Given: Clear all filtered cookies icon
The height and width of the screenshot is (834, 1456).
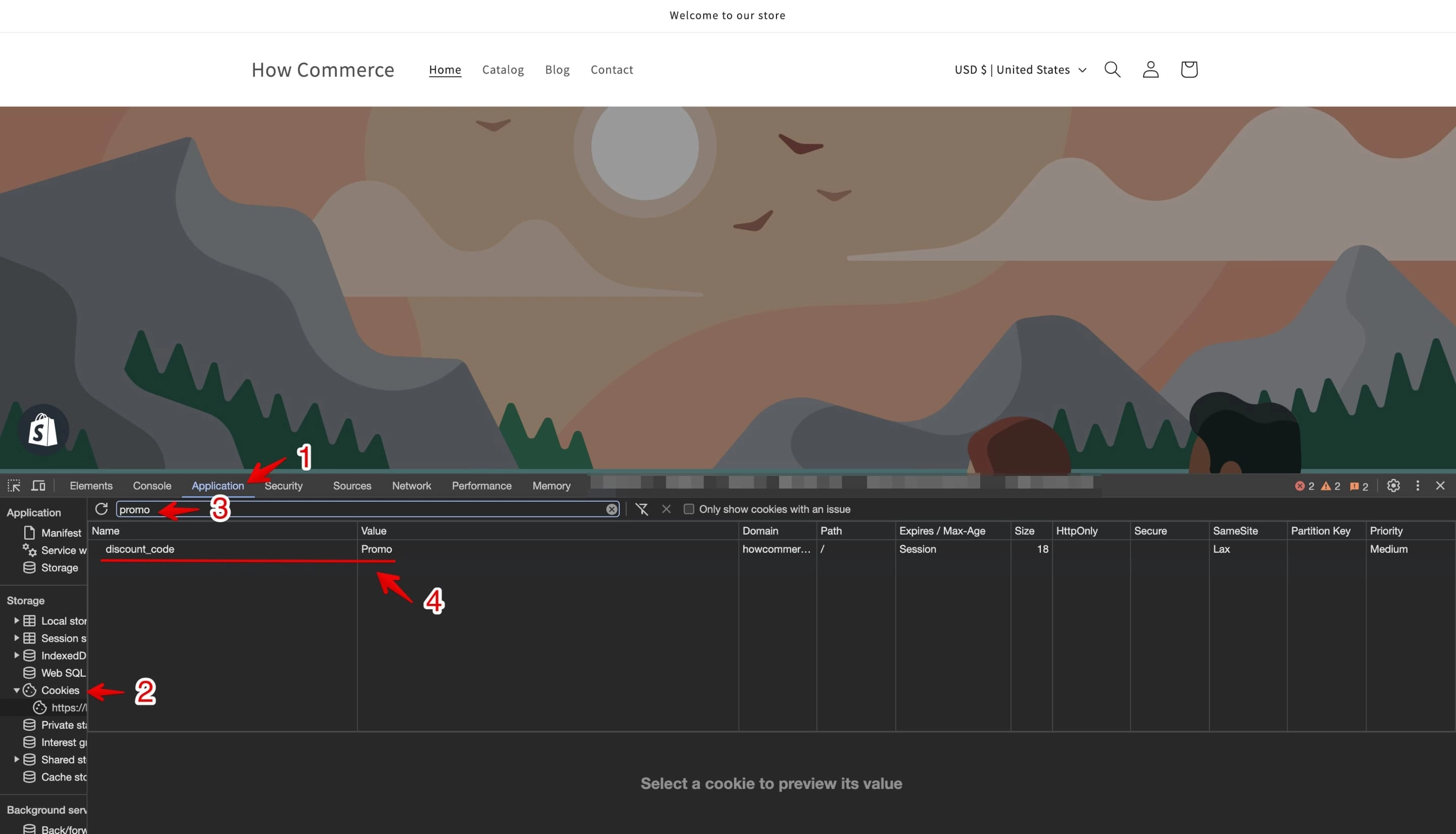Looking at the screenshot, I should [x=642, y=509].
